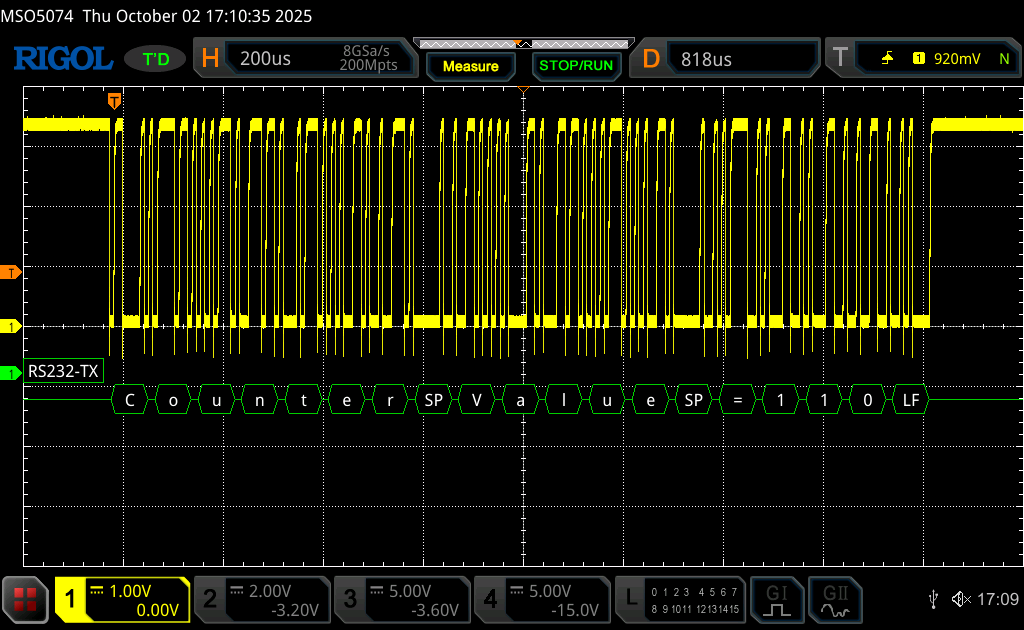Select the RS232-TX decode label

[64, 371]
